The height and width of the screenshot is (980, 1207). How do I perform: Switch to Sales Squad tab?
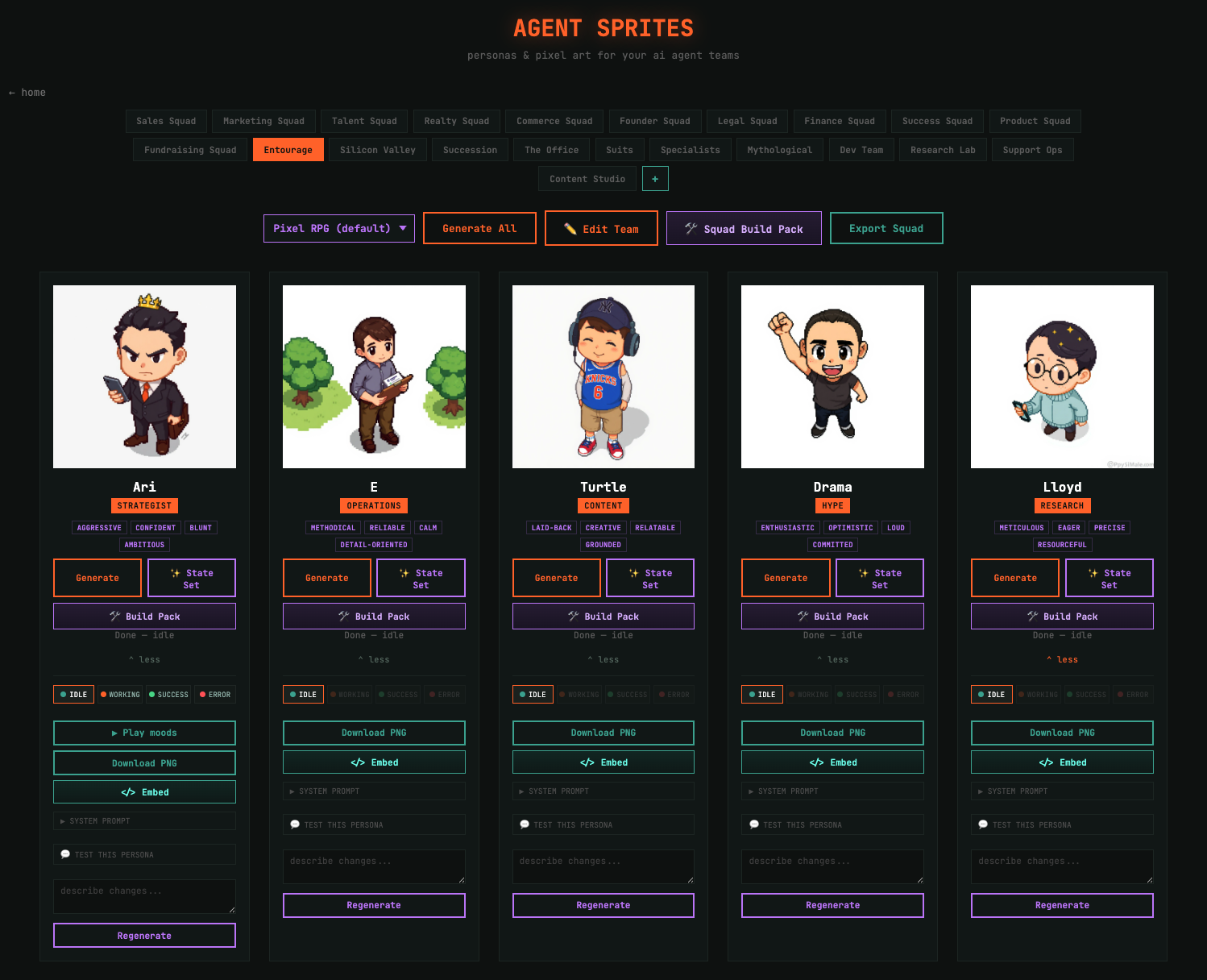[x=166, y=121]
